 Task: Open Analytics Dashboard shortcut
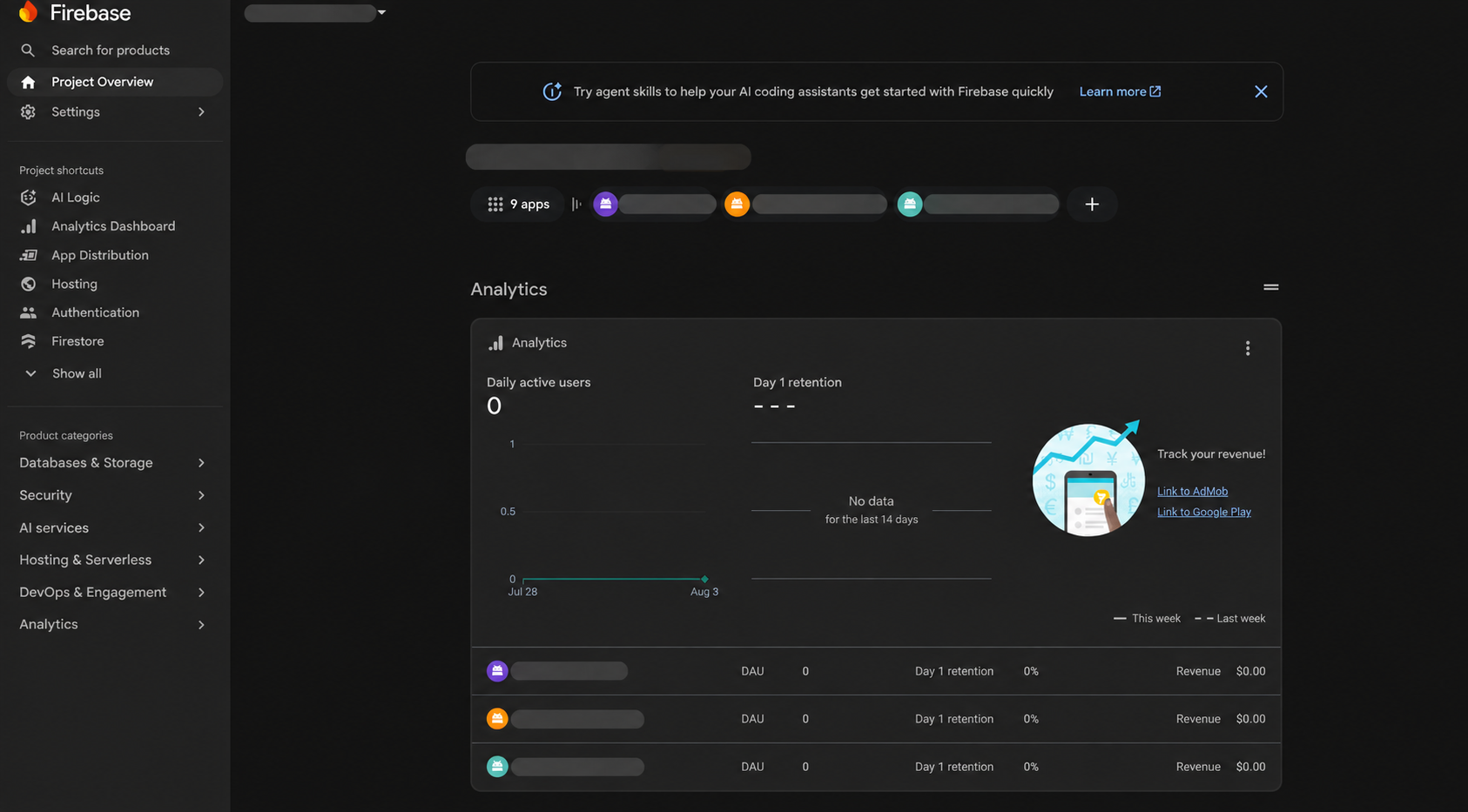pos(113,226)
